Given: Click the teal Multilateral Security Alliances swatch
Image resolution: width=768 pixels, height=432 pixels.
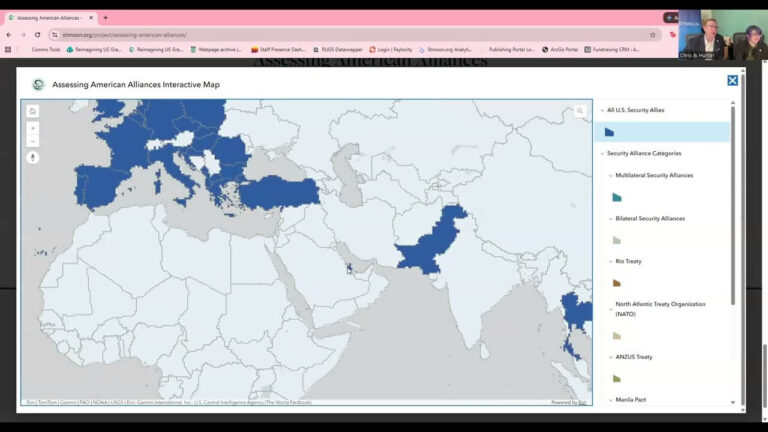Looking at the screenshot, I should (617, 197).
